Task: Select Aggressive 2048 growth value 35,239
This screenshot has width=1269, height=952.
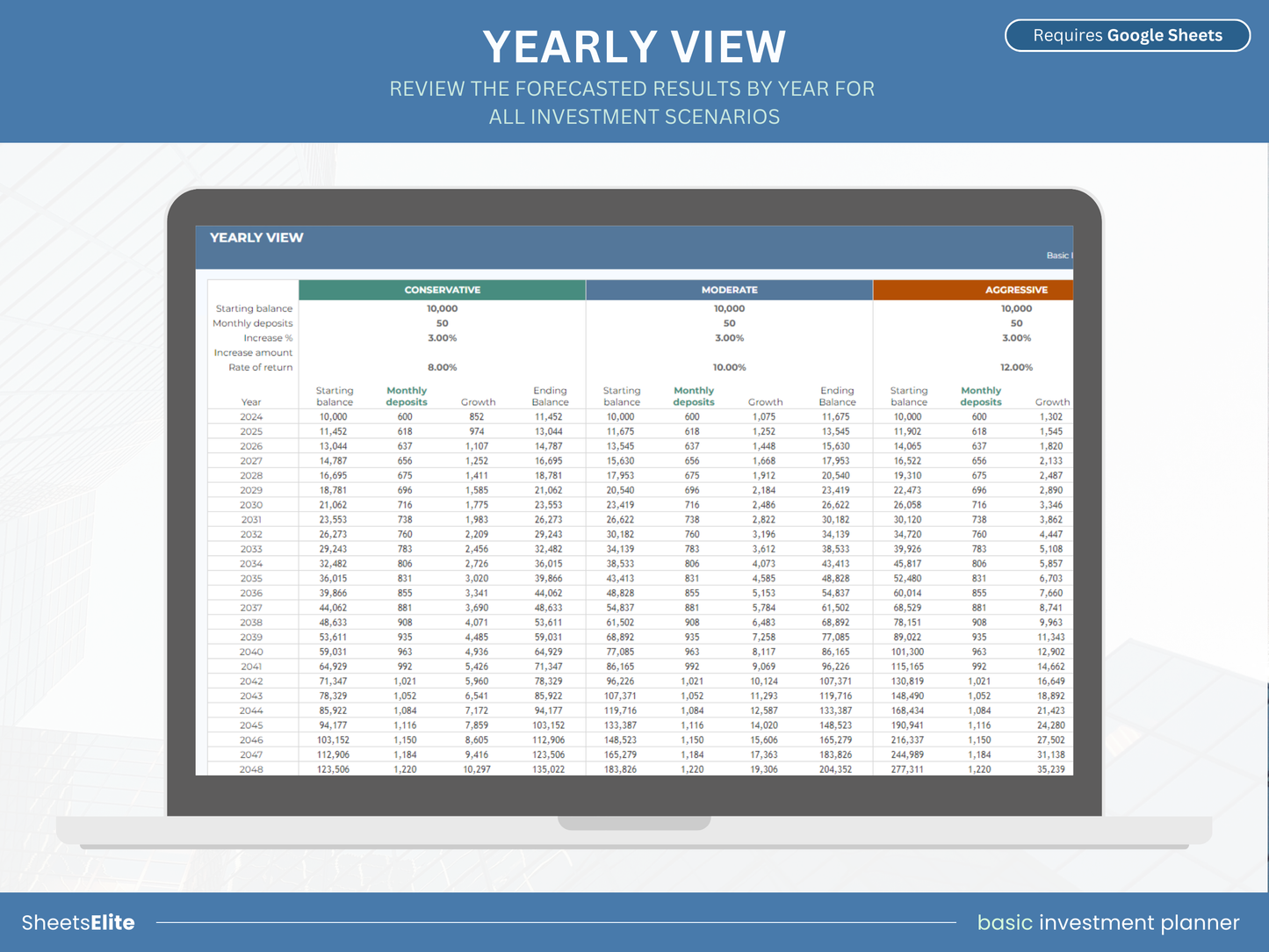Action: point(1050,769)
